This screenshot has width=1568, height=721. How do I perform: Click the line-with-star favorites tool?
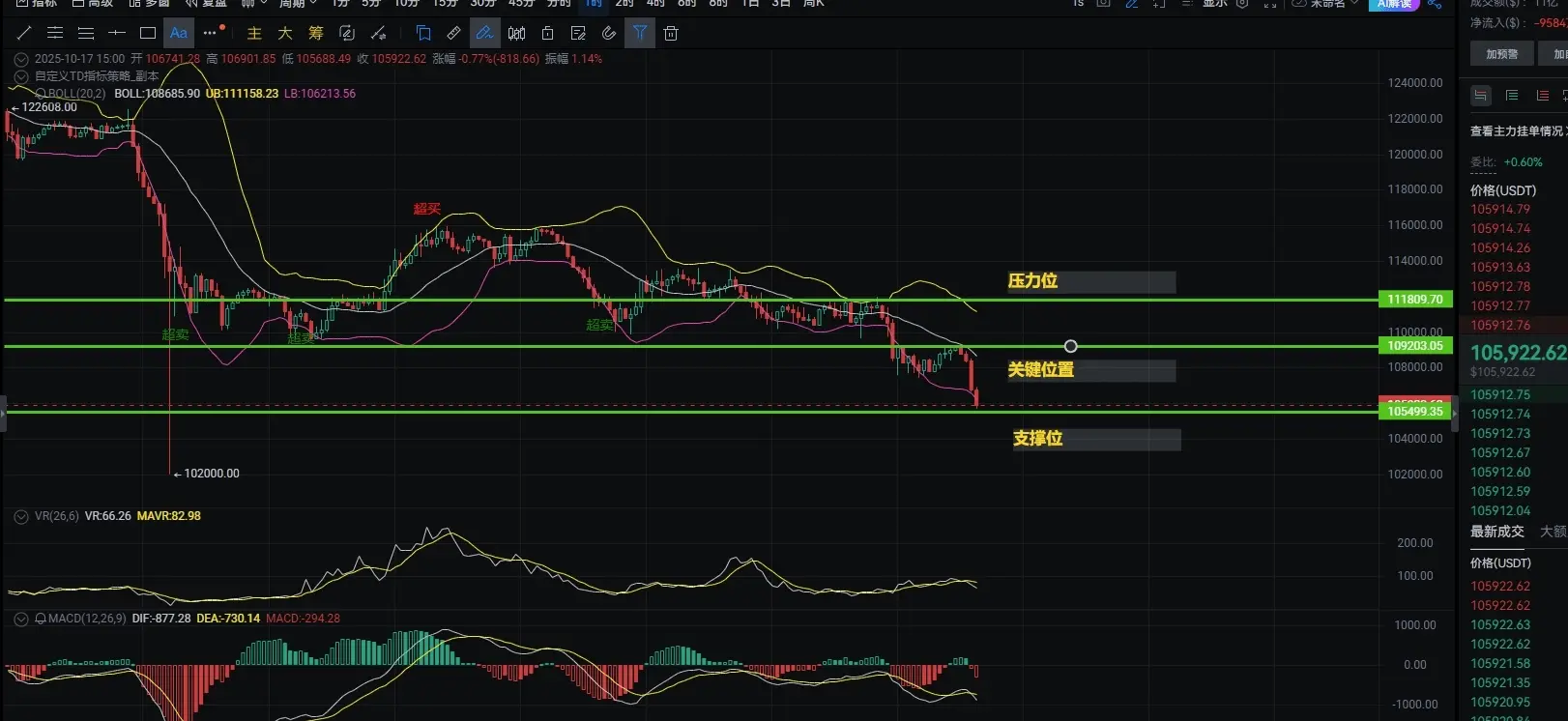pos(378,33)
